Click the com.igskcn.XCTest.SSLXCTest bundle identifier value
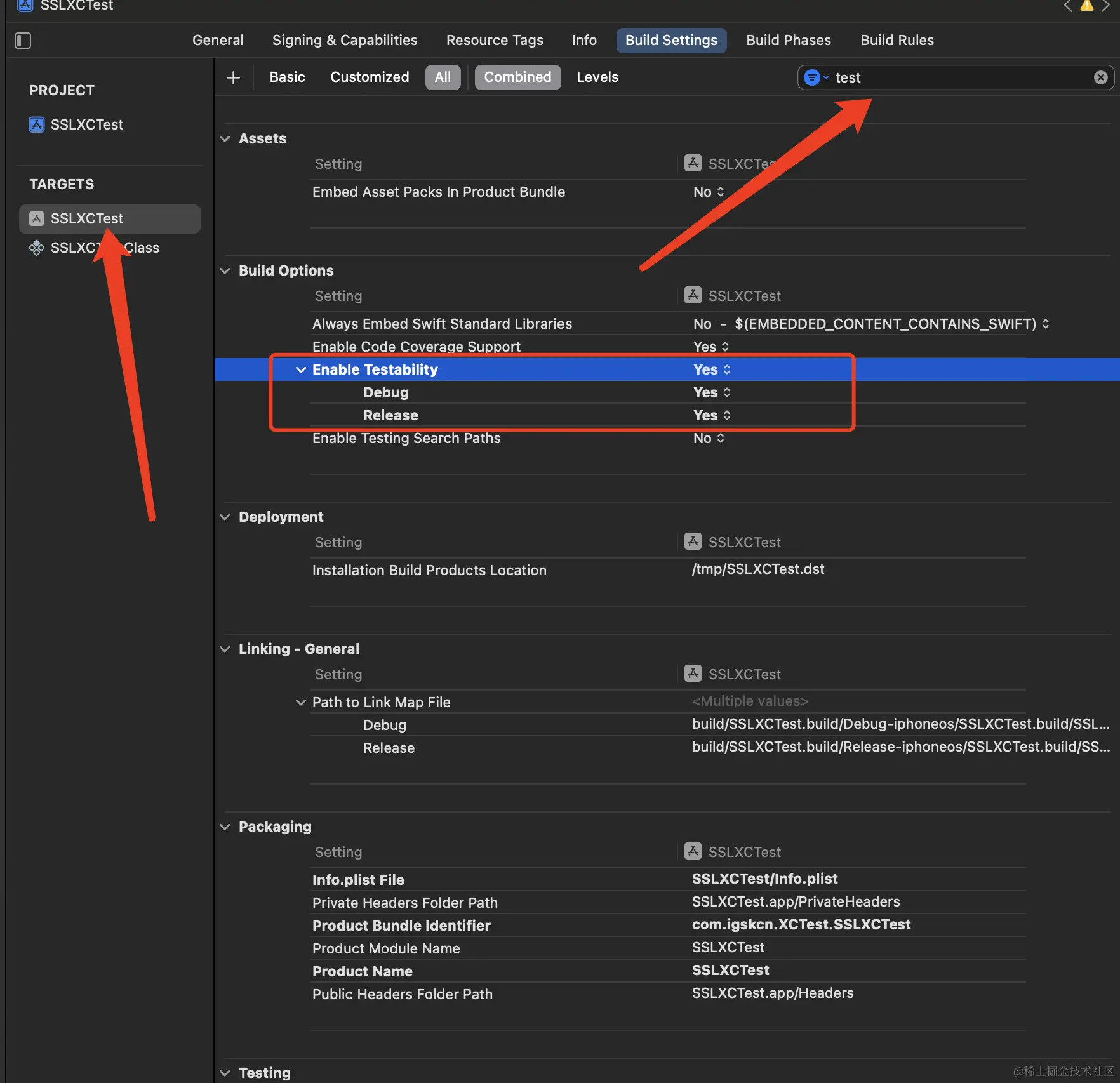 pyautogui.click(x=801, y=925)
